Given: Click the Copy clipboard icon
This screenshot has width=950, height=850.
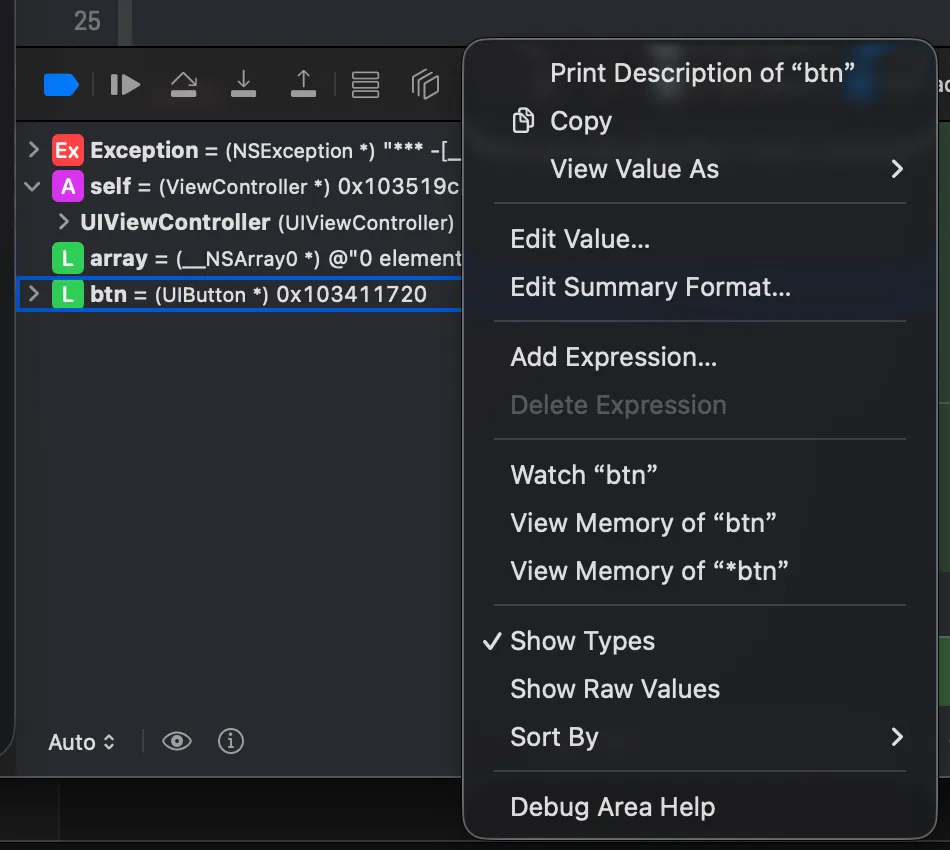Looking at the screenshot, I should [x=523, y=121].
